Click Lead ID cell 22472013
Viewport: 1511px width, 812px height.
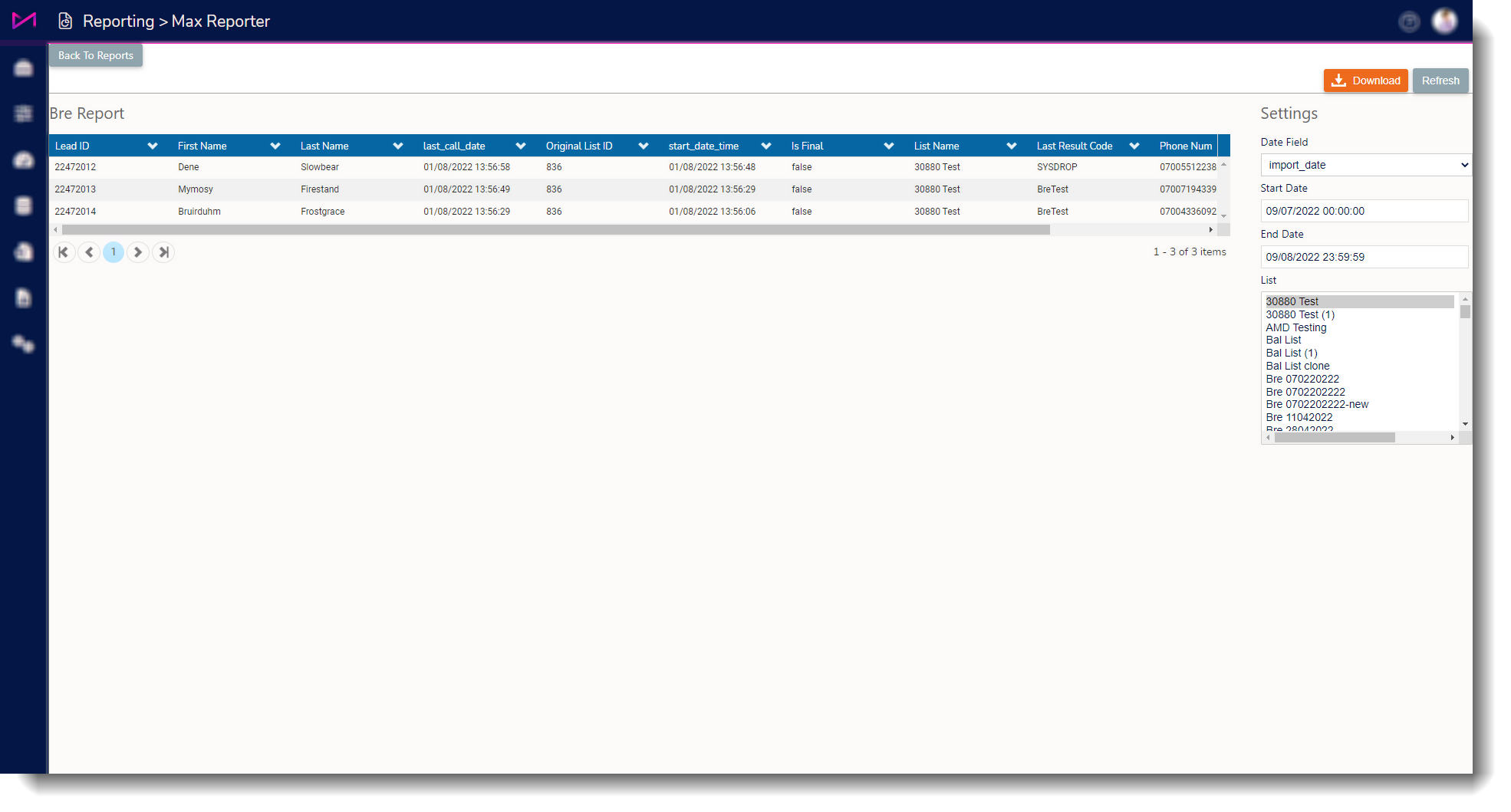(x=75, y=189)
